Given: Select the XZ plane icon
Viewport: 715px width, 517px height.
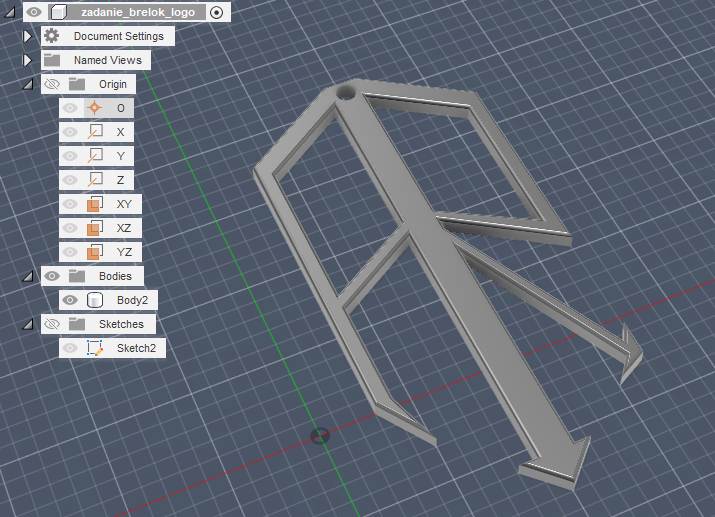Looking at the screenshot, I should pyautogui.click(x=95, y=228).
